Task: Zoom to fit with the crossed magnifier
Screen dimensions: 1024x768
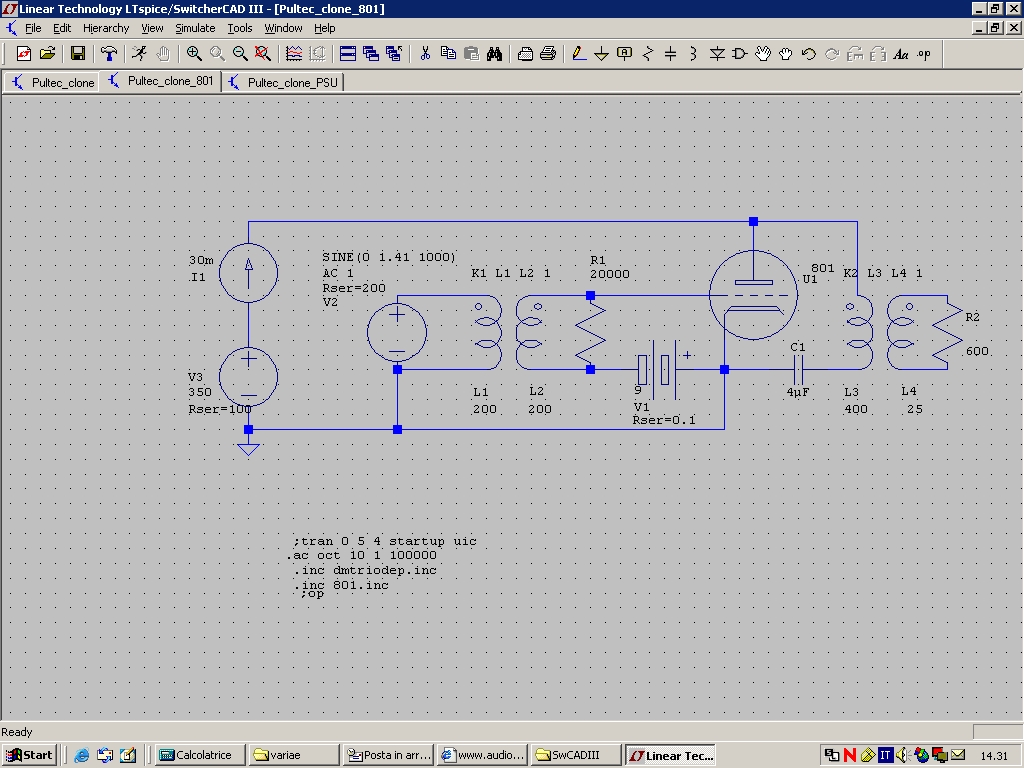Action: [263, 54]
